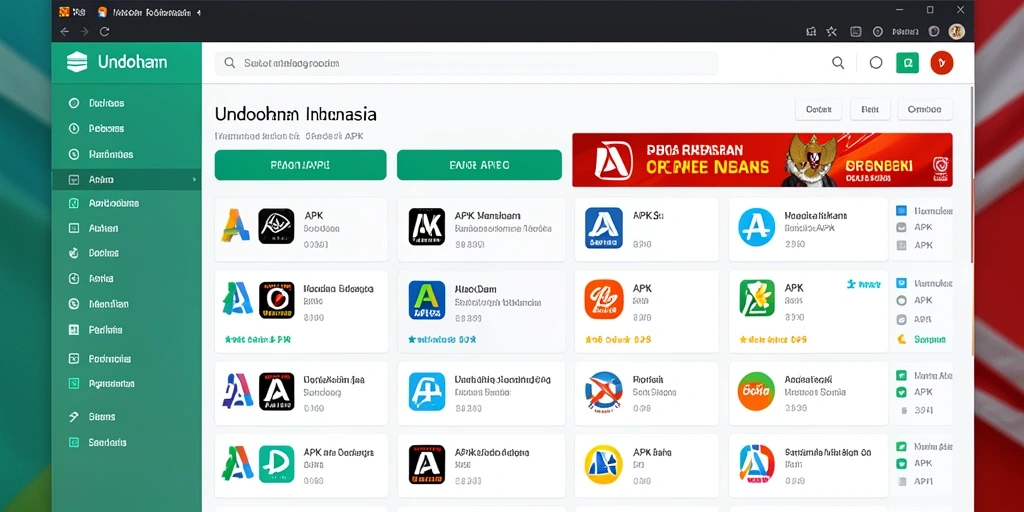This screenshot has height=512, width=1024.
Task: Click the small middle filter button Flott
Action: [871, 110]
